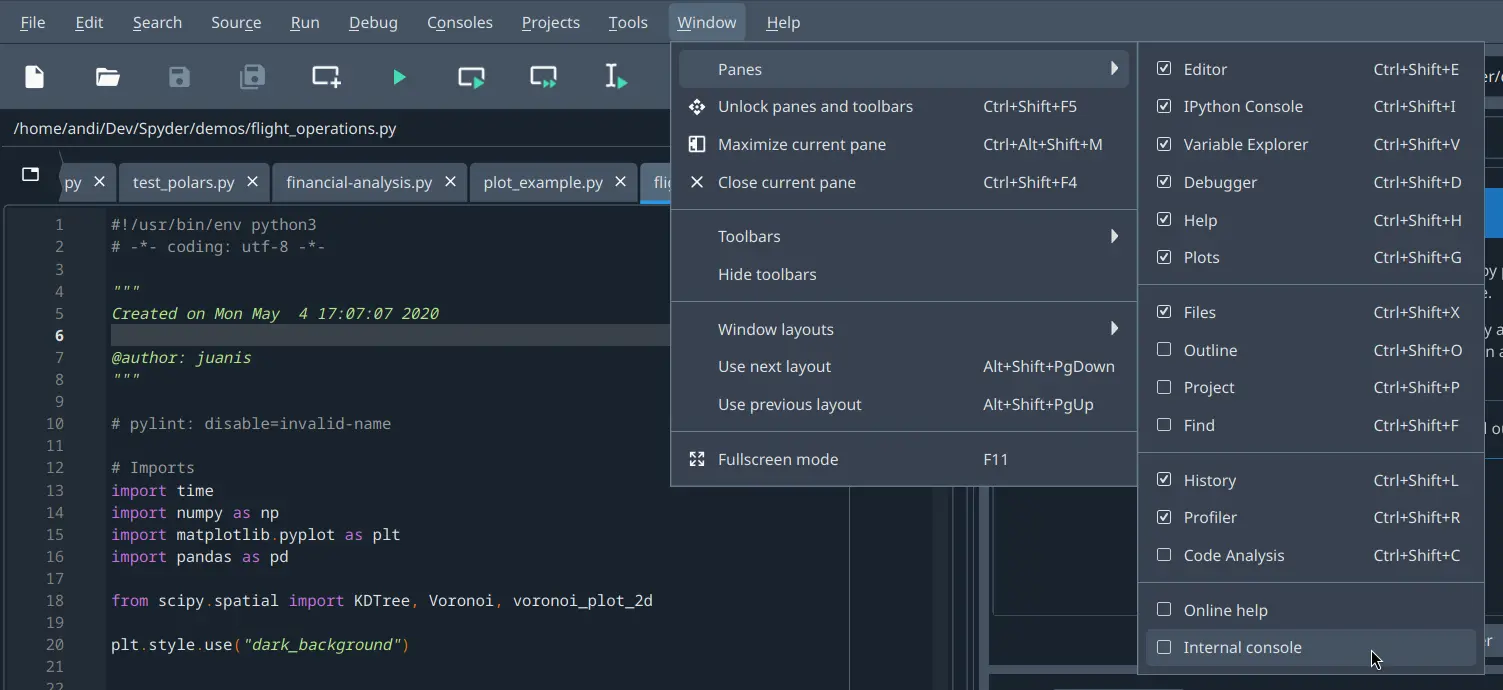Click the browse tabs icon left of editor tabs

[x=31, y=174]
